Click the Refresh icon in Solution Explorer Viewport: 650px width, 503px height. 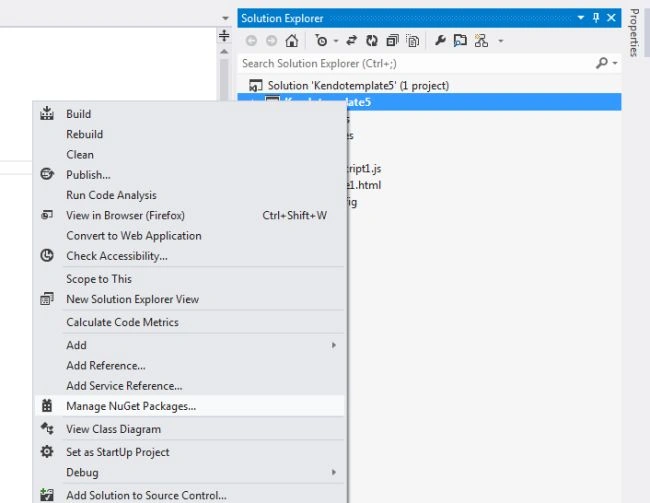coord(372,41)
